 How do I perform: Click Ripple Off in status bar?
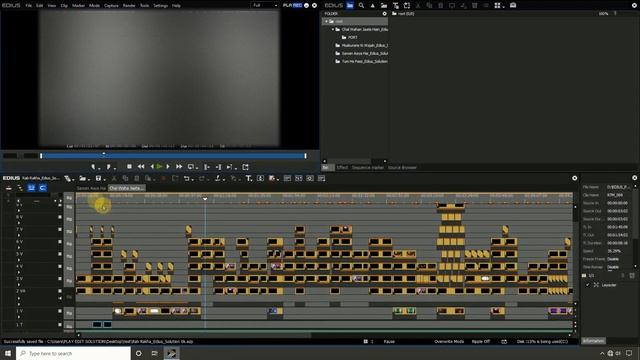pos(481,341)
